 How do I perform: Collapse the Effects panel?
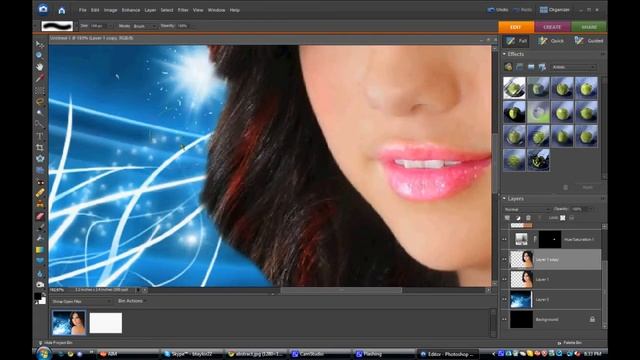[x=504, y=54]
